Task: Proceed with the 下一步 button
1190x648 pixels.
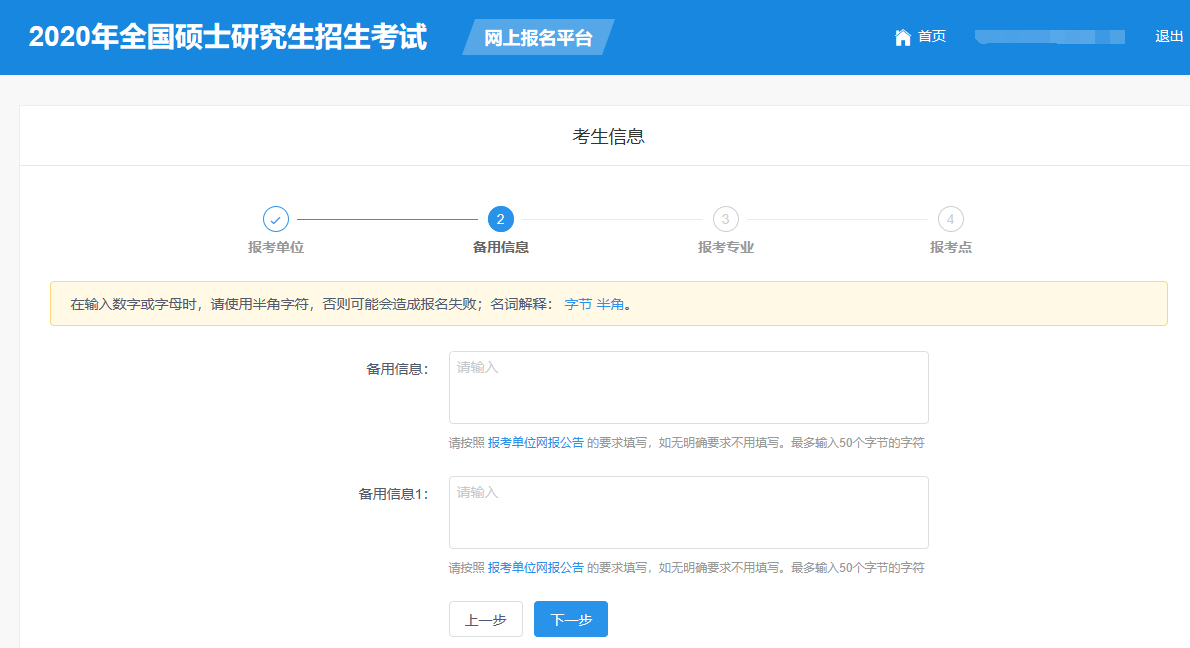Action: point(571,620)
